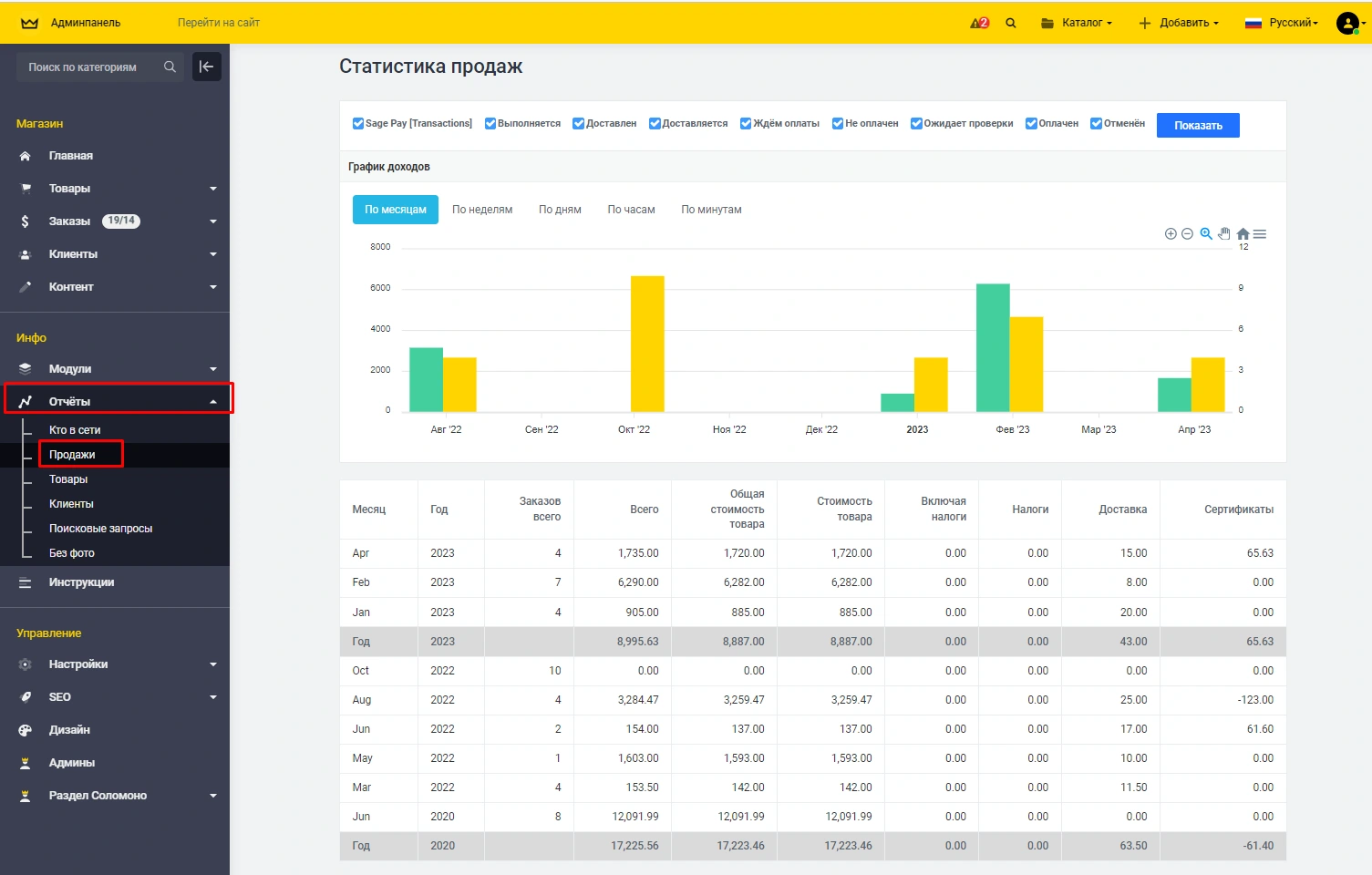Uncheck the Доставлен status checkbox

(578, 124)
